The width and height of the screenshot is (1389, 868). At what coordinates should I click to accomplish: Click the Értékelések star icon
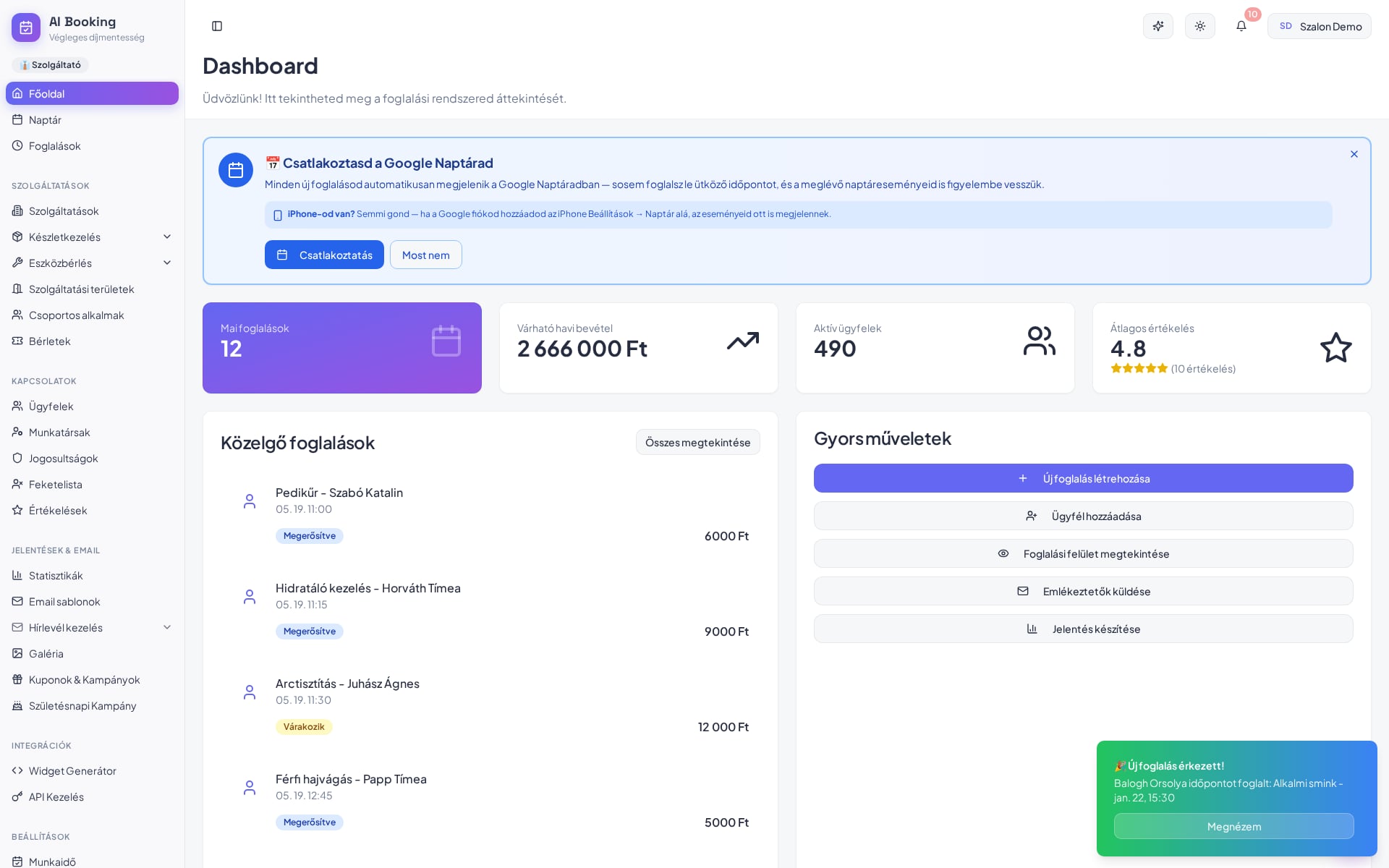17,510
